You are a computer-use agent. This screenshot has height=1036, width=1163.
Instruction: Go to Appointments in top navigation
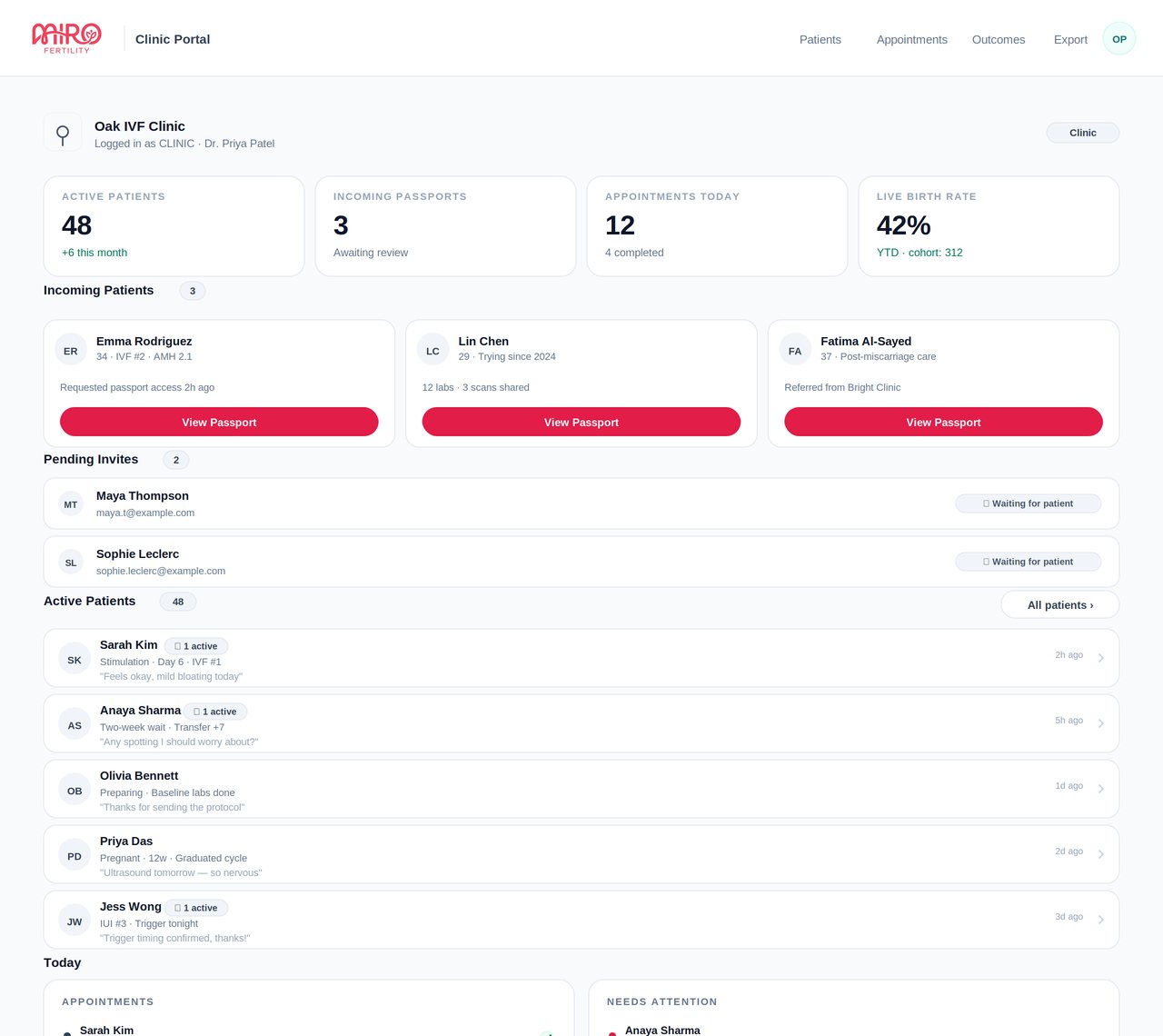coord(912,39)
